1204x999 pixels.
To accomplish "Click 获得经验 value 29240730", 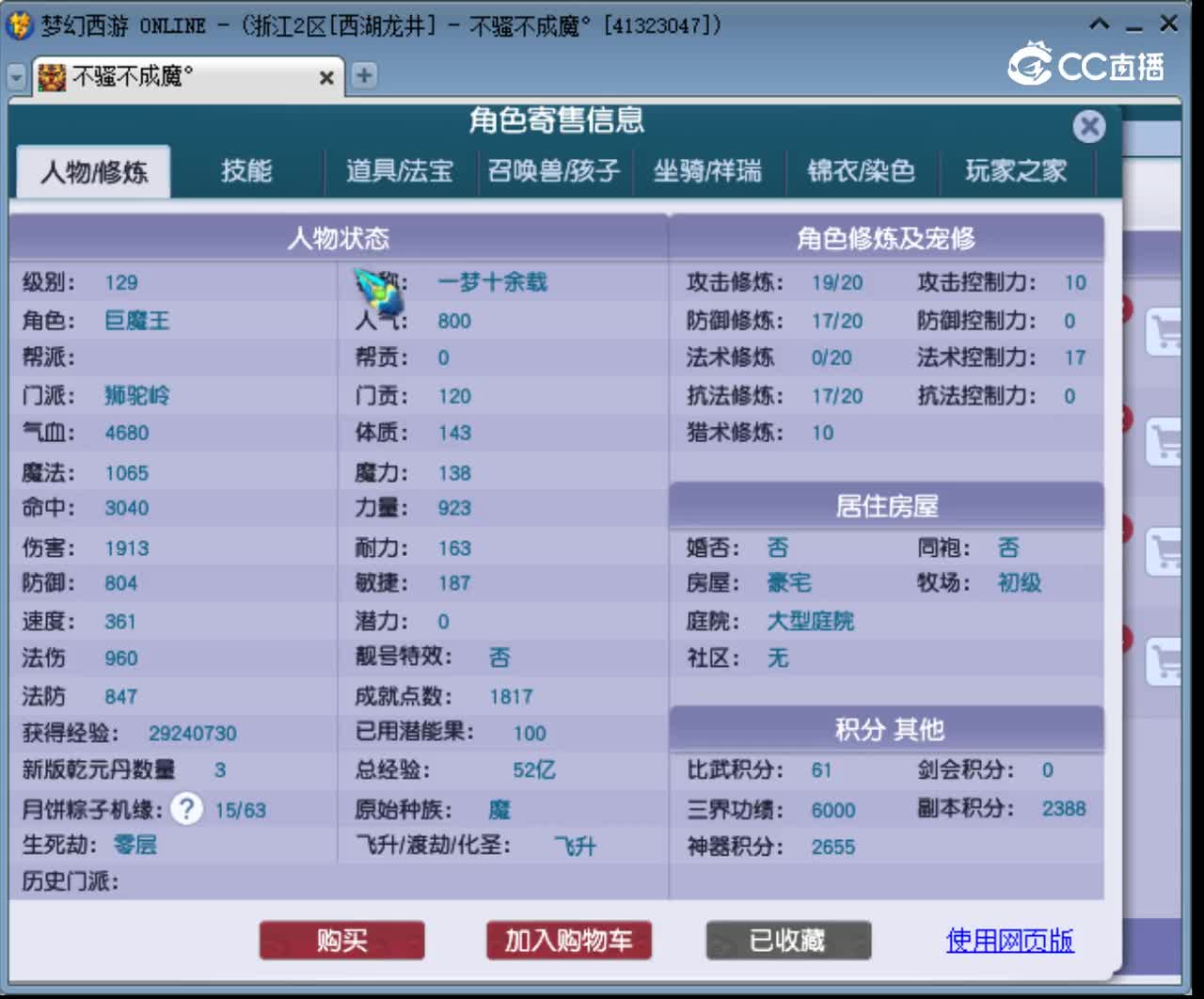I will pos(192,733).
